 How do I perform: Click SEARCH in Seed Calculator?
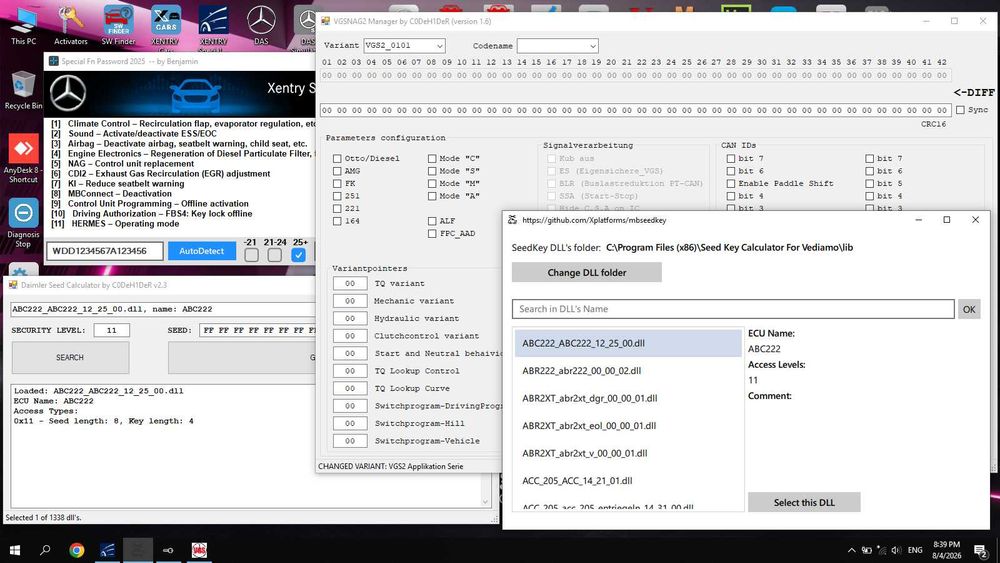click(x=70, y=357)
